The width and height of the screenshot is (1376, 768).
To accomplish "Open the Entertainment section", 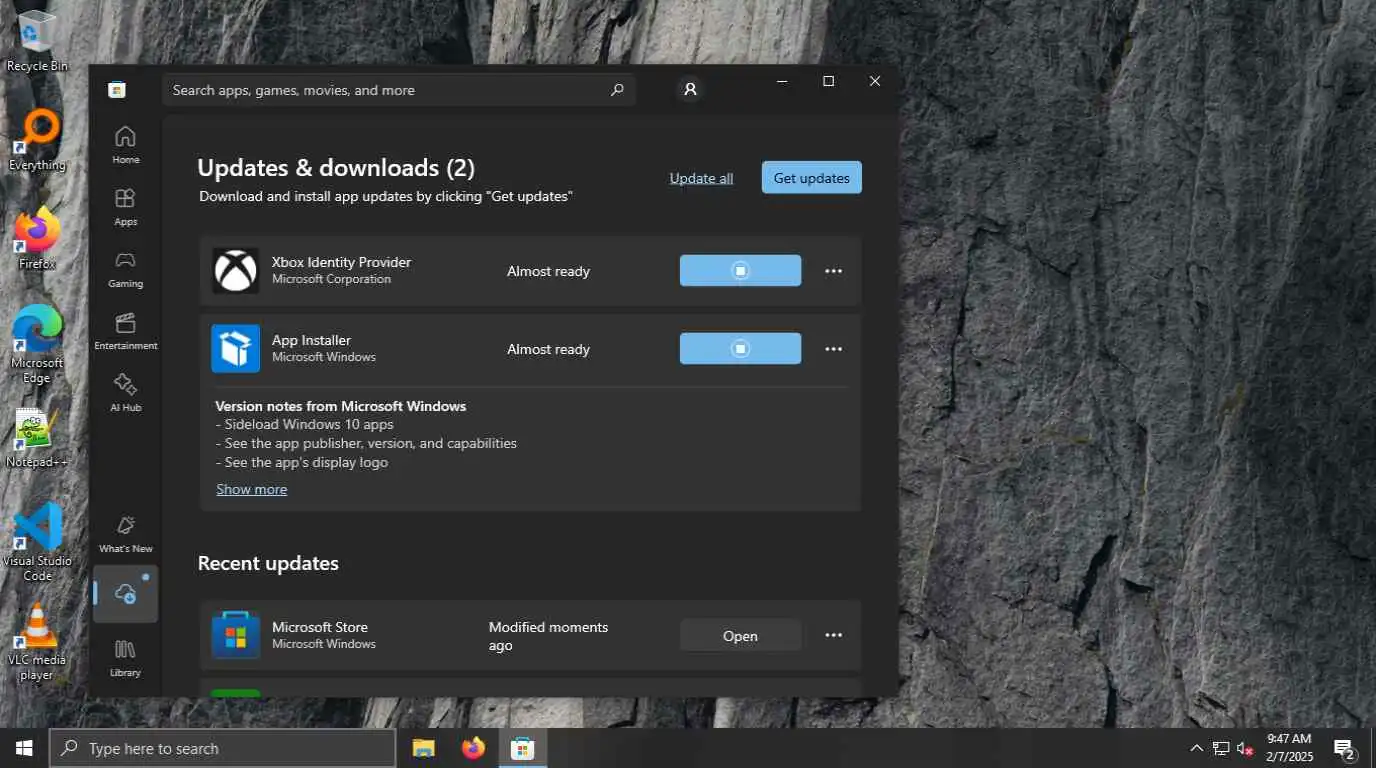I will pos(125,331).
